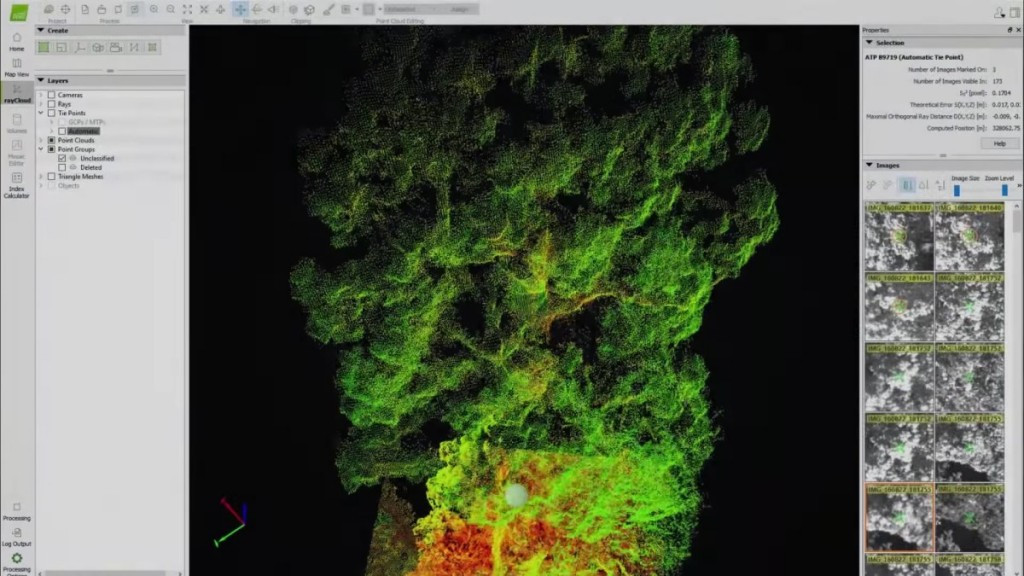Switch to the rayCloud view

(x=16, y=93)
